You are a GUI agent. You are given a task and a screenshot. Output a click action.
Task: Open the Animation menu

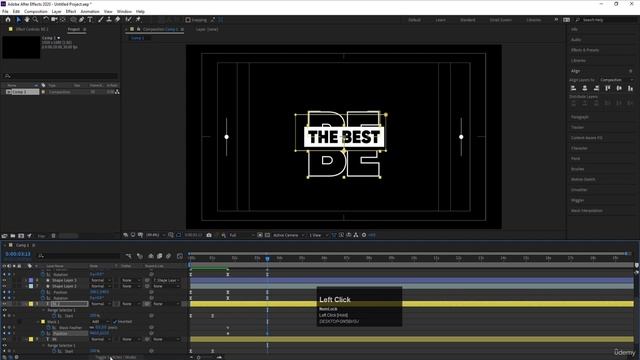(90, 11)
